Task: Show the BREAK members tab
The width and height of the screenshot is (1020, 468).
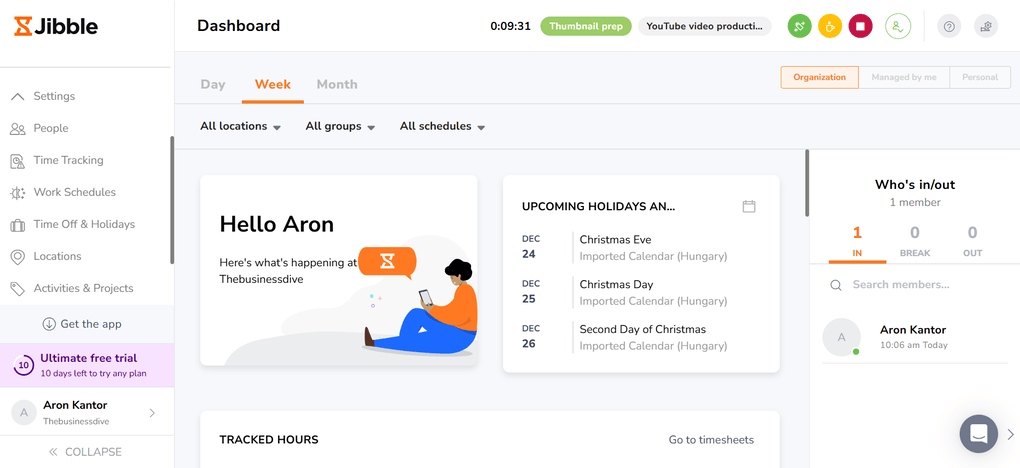Action: pos(915,241)
